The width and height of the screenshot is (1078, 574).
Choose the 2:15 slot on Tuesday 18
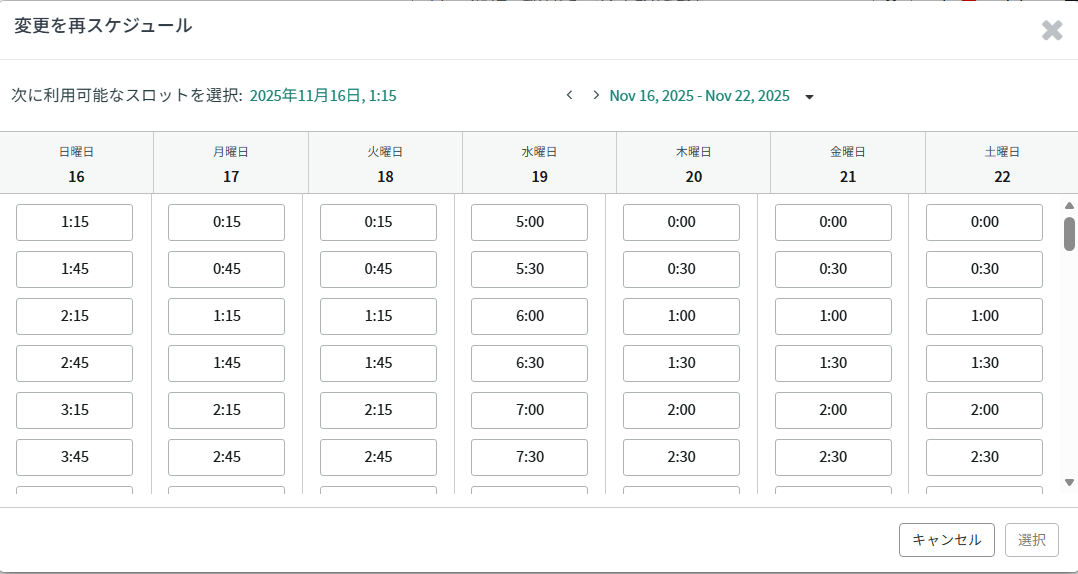coord(378,410)
